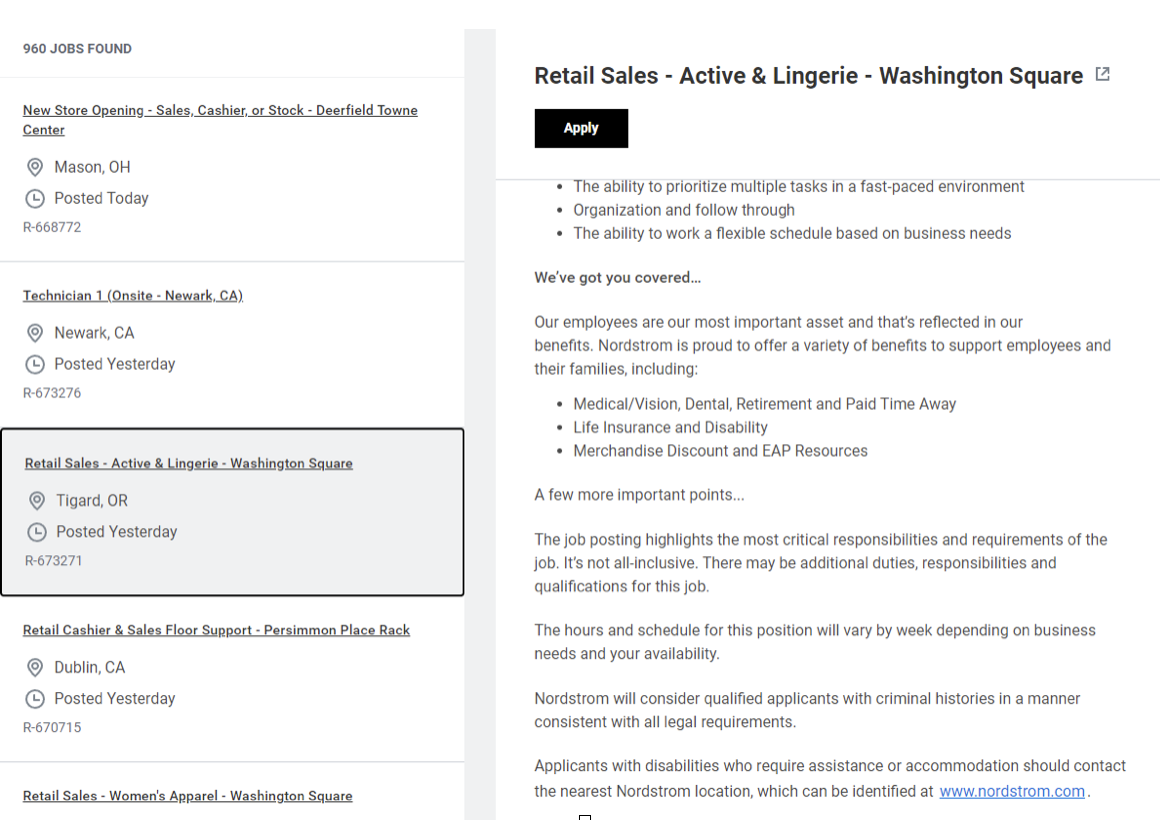Screen dimensions: 1160x820
Task: Open the Retail Sales Women's Apparel posting
Action: click(189, 795)
